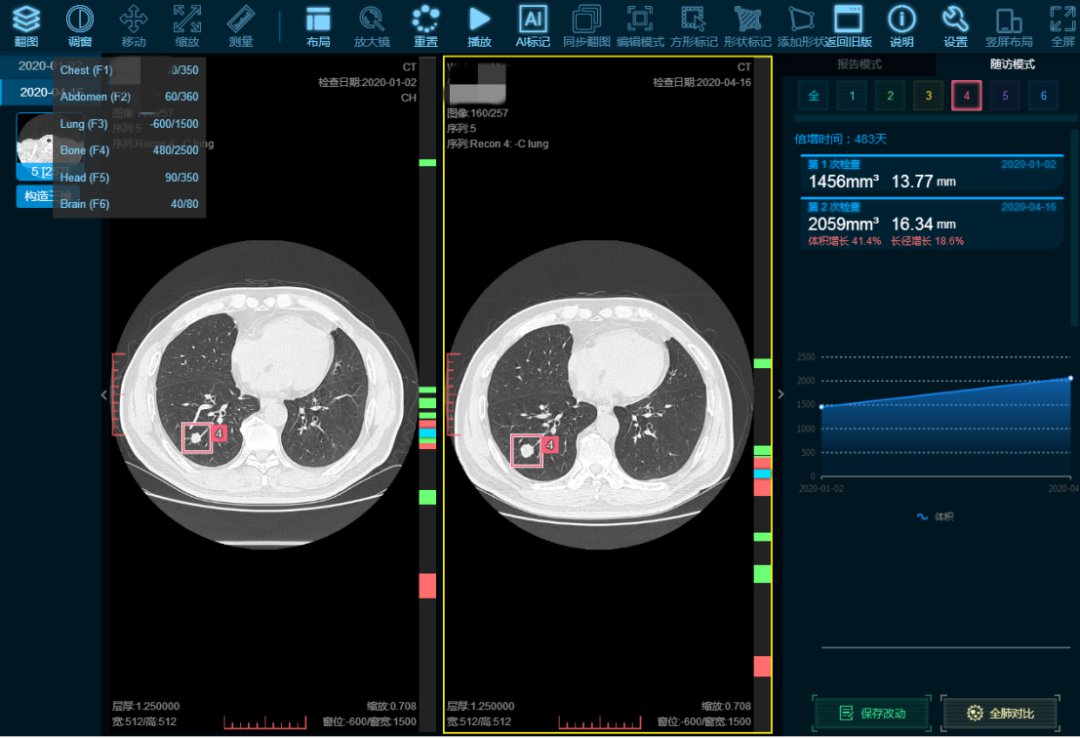Collapse the left panel with the left chevron
The height and width of the screenshot is (738, 1080).
(x=104, y=395)
